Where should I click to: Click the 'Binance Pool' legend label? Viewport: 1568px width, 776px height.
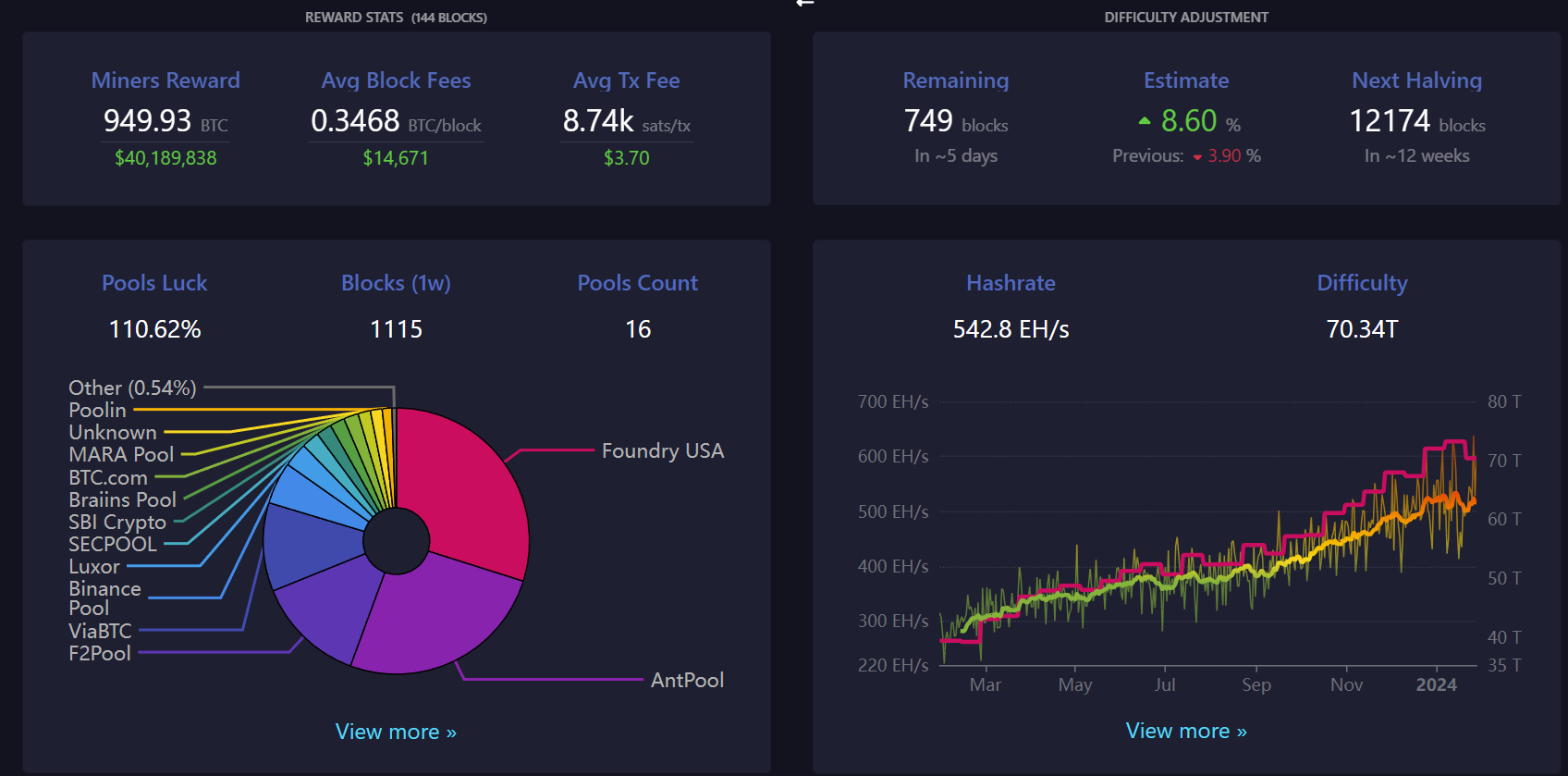point(104,597)
